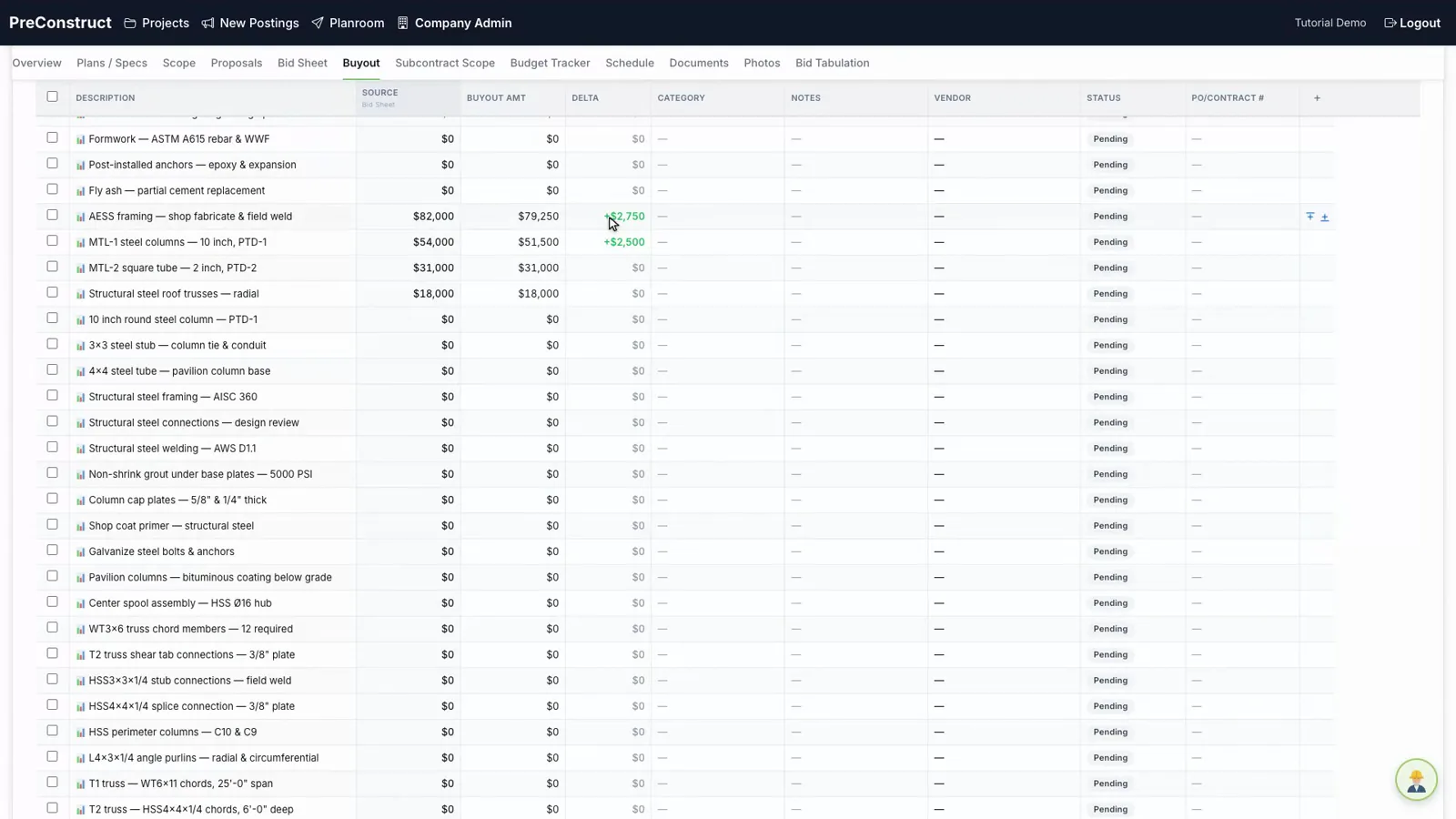
Task: Open Pending status for Structural steel roof trusses
Action: pyautogui.click(x=1110, y=294)
